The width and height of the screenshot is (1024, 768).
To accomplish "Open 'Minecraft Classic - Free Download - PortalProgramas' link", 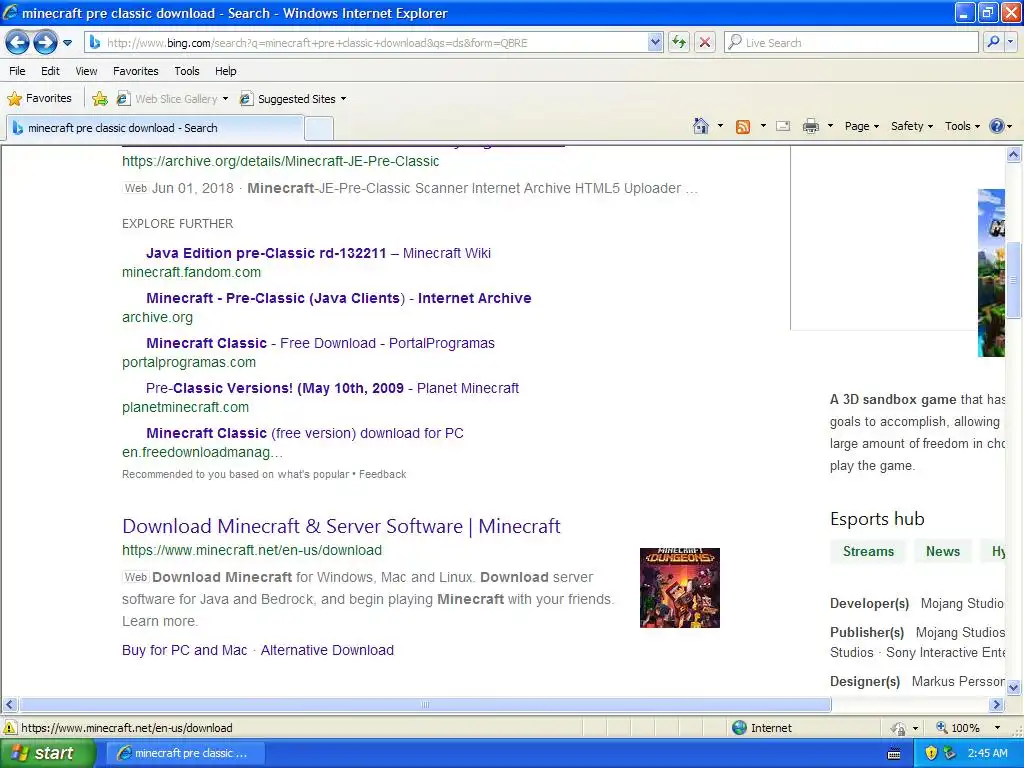I will click(320, 344).
